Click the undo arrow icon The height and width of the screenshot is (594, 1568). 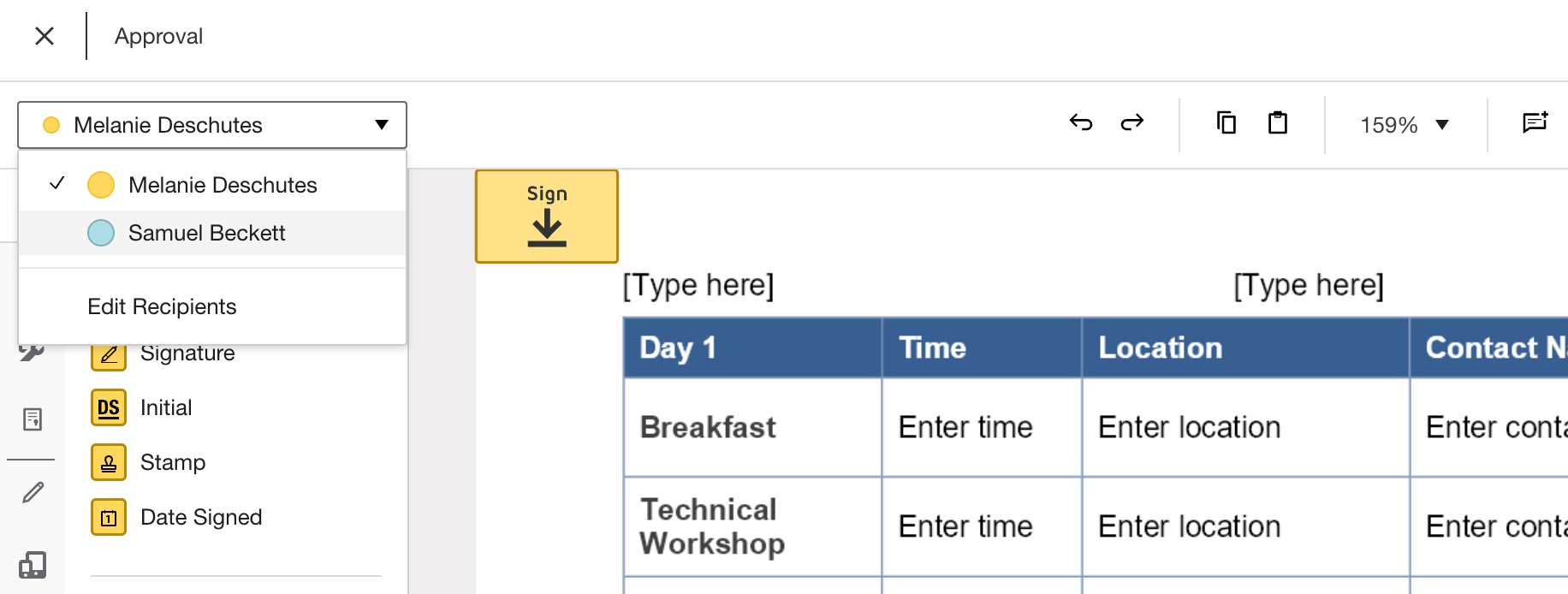pos(1081,123)
